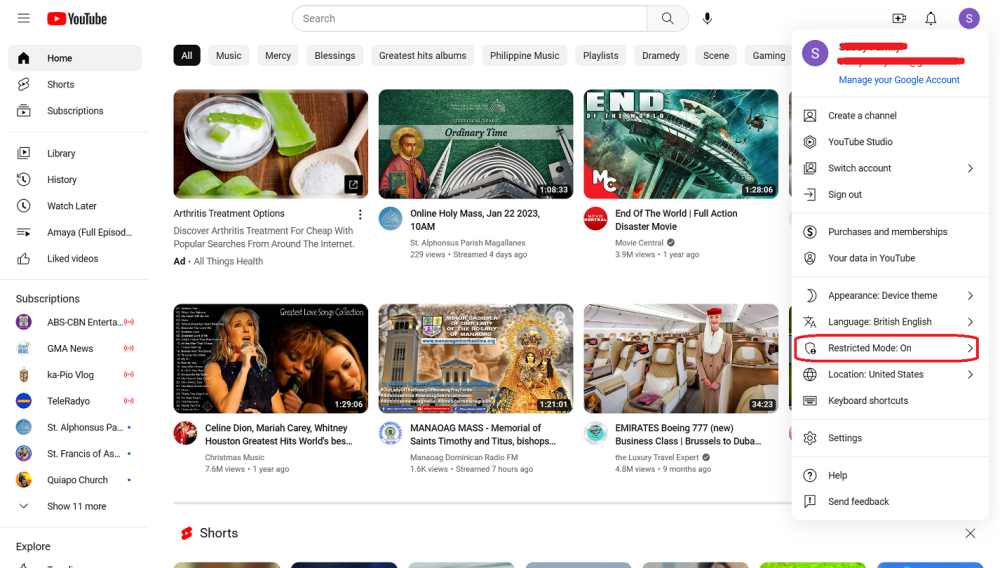Select the Scene chip
This screenshot has width=1000, height=568.
pyautogui.click(x=716, y=55)
